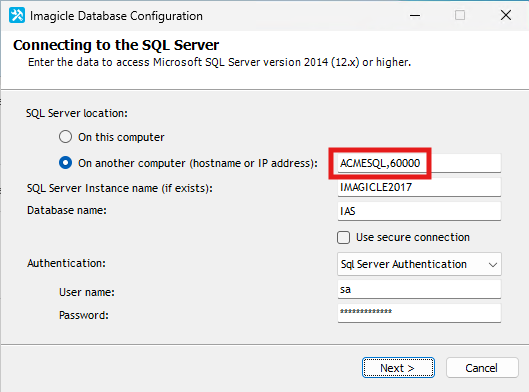Click the User name field containing sa
Screen dimensions: 529x392
[419, 289]
